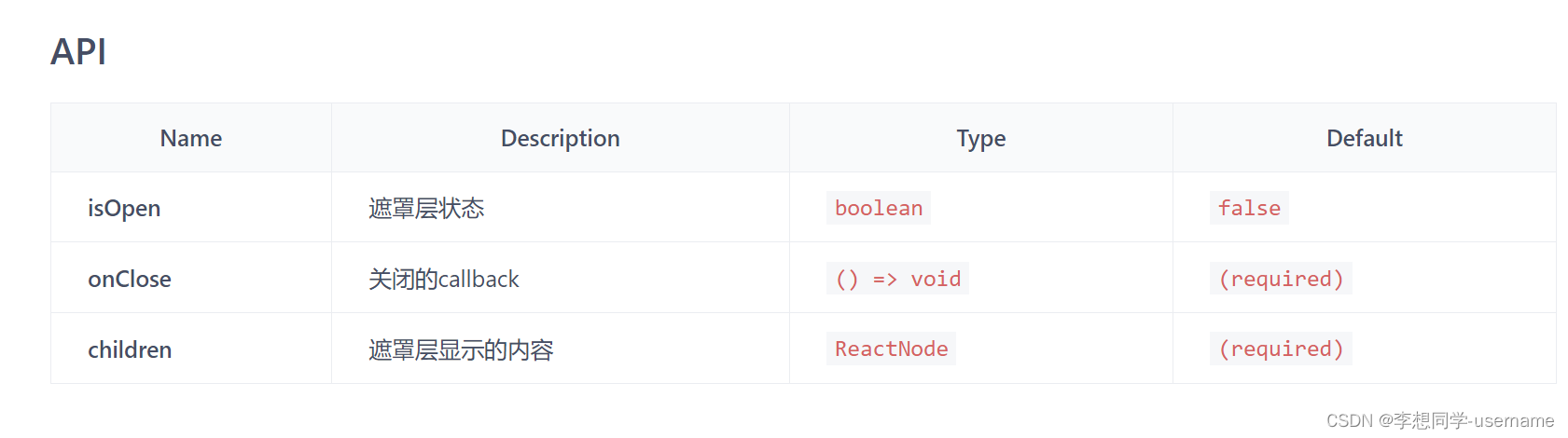Click the '() => void' type tag
Image resolution: width=1568 pixels, height=438 pixels.
click(x=897, y=279)
